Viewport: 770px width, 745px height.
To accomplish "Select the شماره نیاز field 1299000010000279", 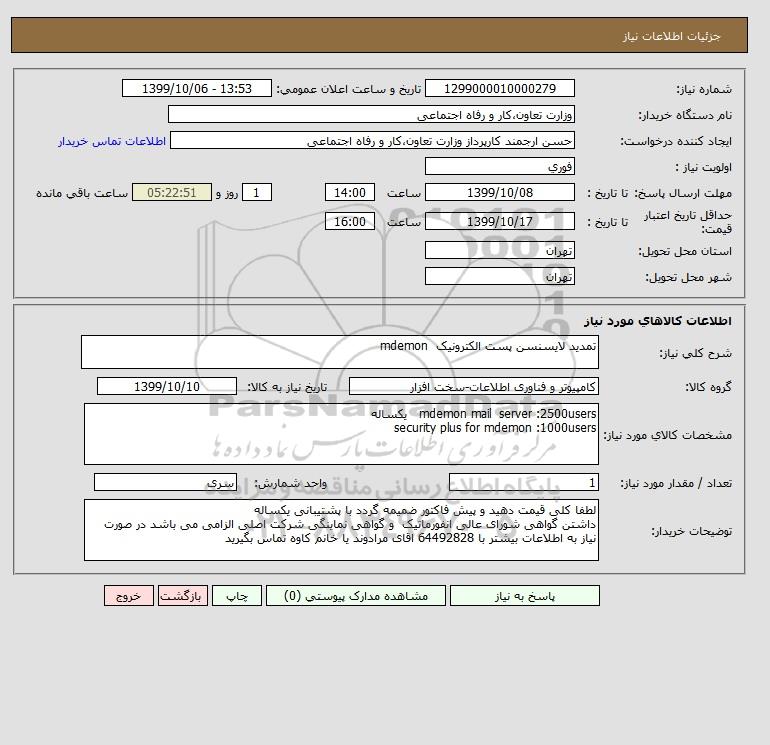I will (x=499, y=88).
